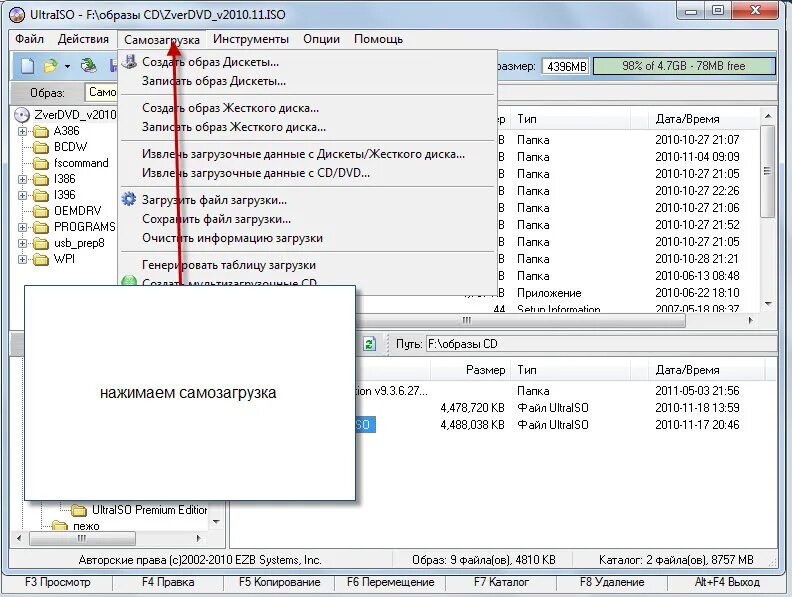Image resolution: width=792 pixels, height=597 pixels.
Task: Select the row dated 2010-11-18 13:59
Action: click(566, 408)
